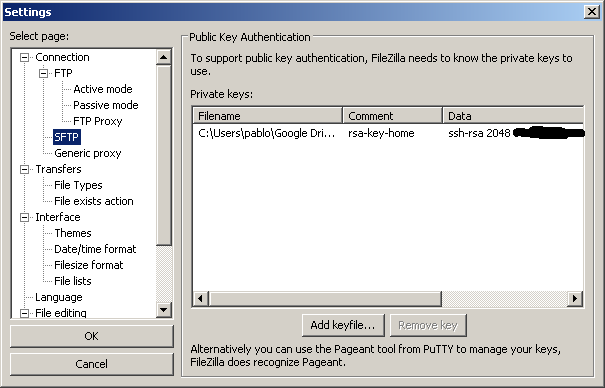The width and height of the screenshot is (605, 388).
Task: Select the File editing page
Action: pyautogui.click(x=61, y=313)
